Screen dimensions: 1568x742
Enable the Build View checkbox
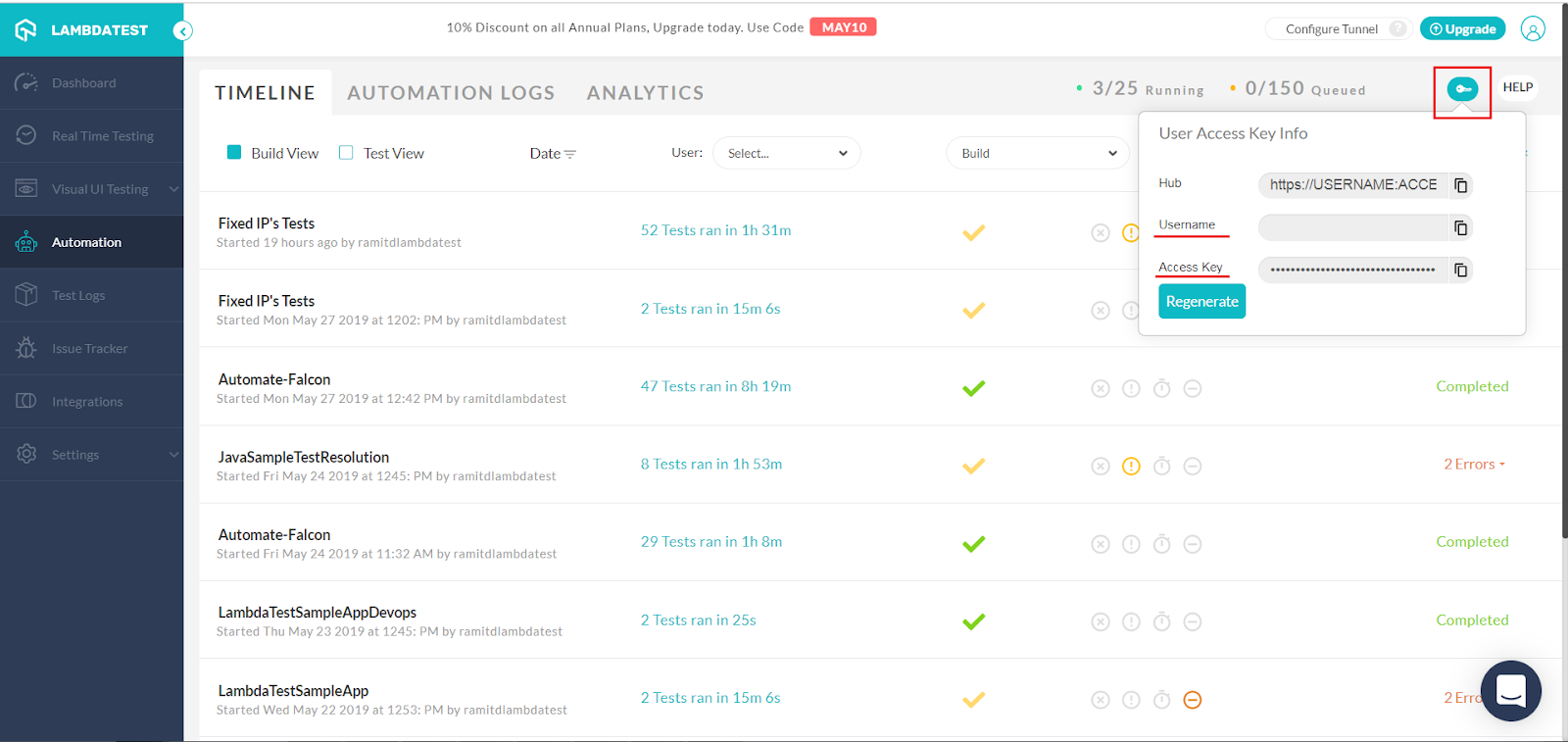pos(234,152)
